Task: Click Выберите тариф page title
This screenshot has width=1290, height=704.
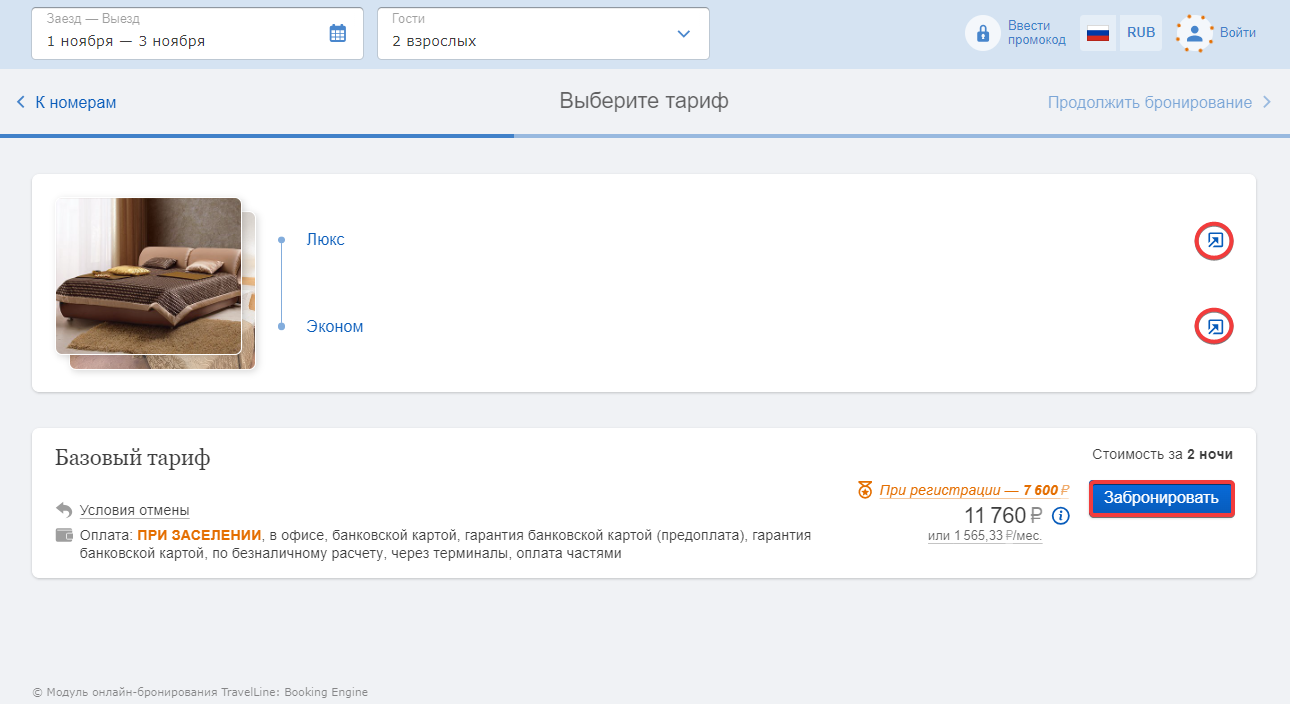Action: click(x=644, y=101)
